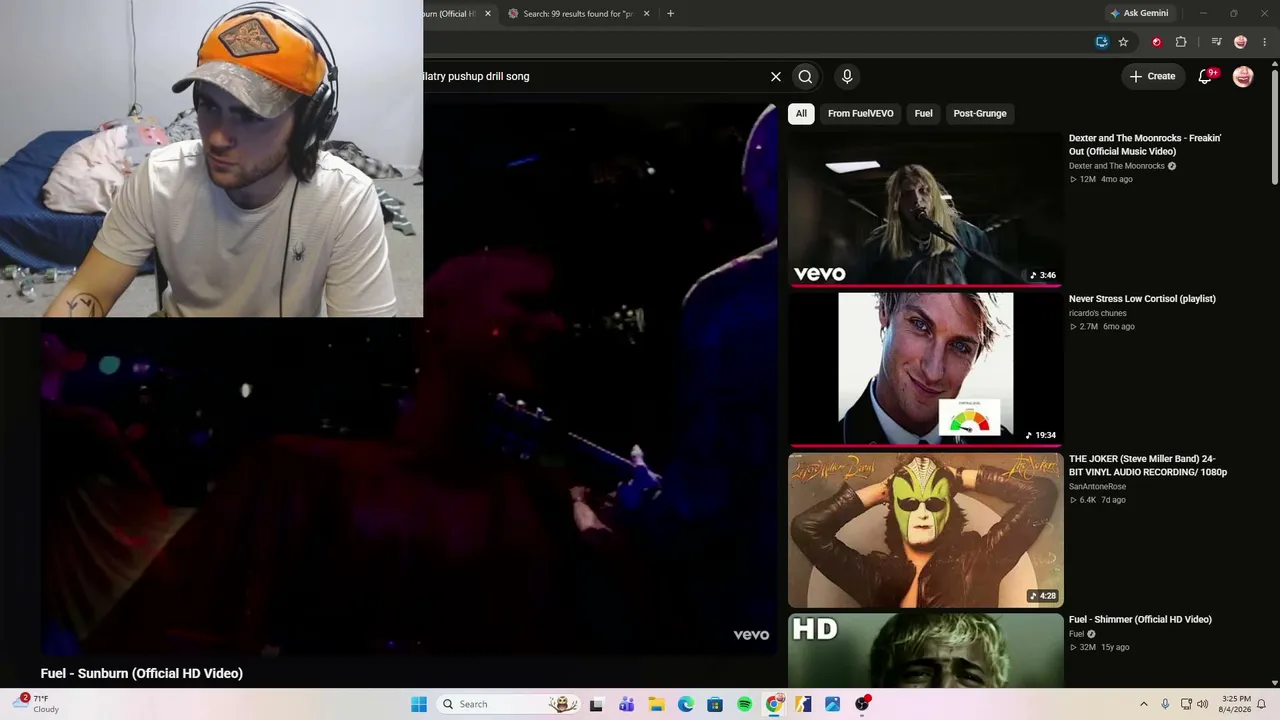Bookmark this page with the star icon

(x=1124, y=42)
